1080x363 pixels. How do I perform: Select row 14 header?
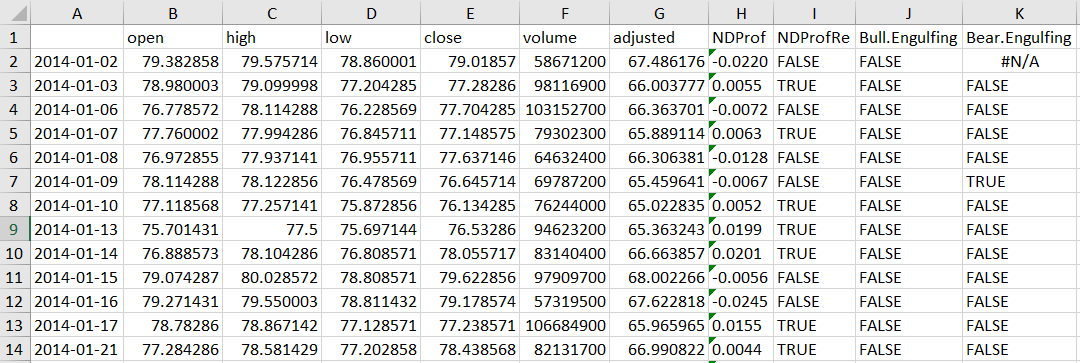15,349
